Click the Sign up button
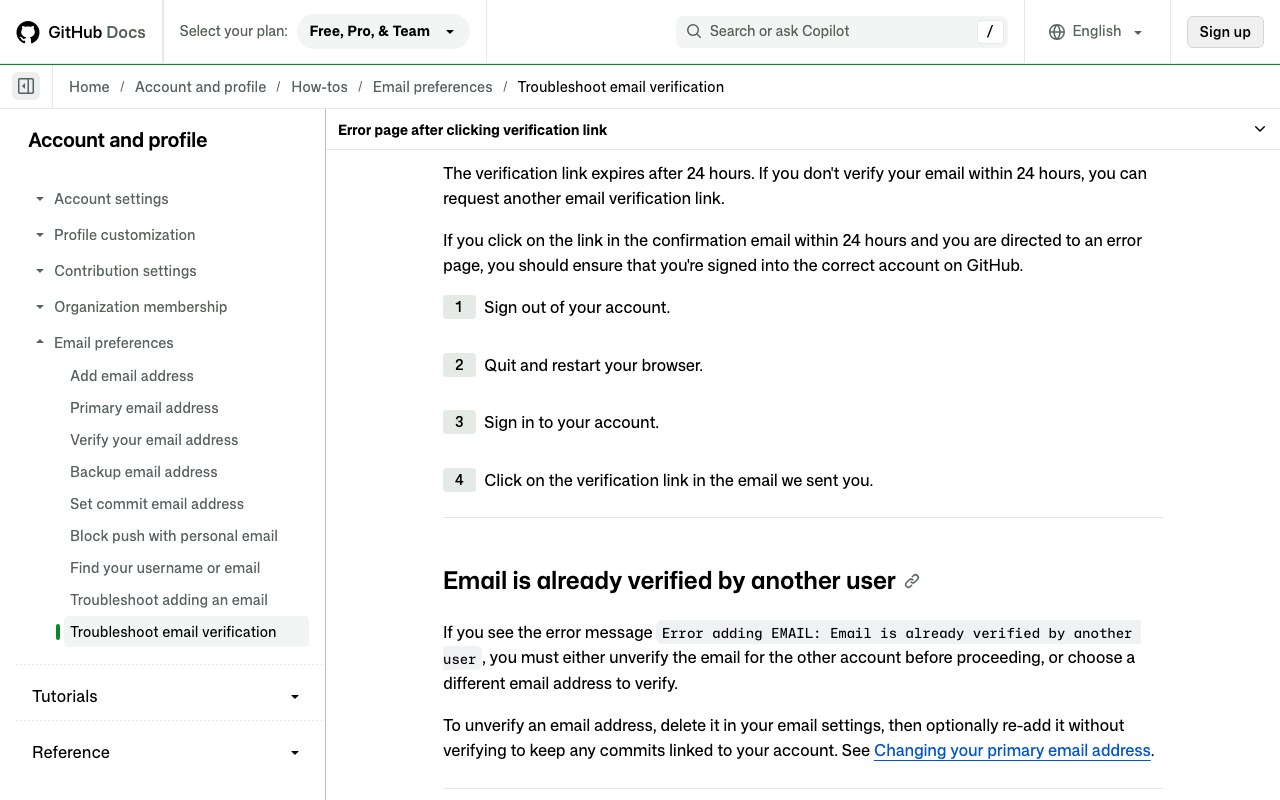Viewport: 1280px width, 800px height. (1225, 31)
